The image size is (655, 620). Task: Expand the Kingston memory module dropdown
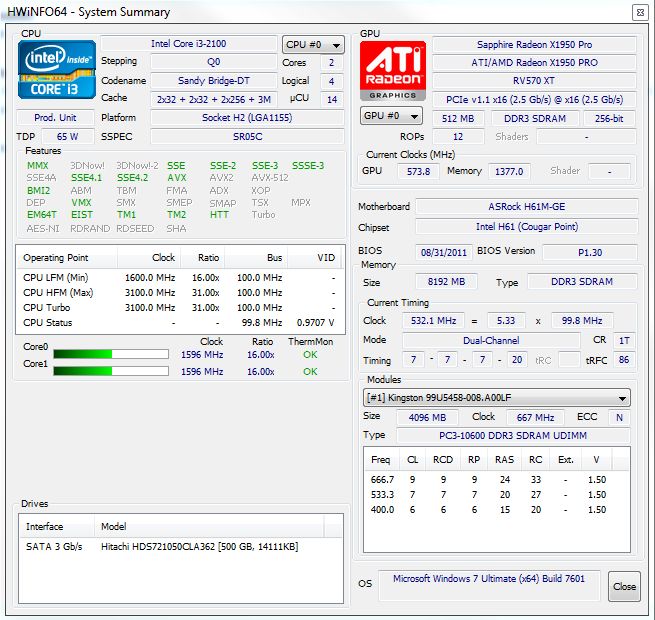[497, 398]
